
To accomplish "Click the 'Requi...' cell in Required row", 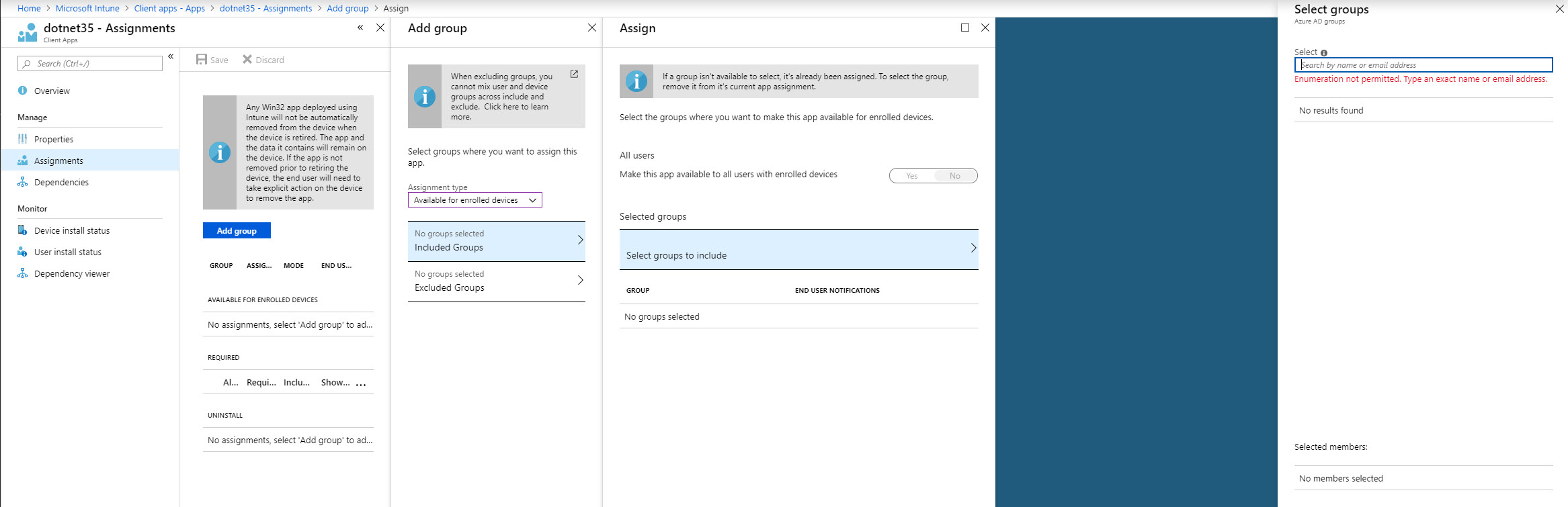I will point(261,383).
